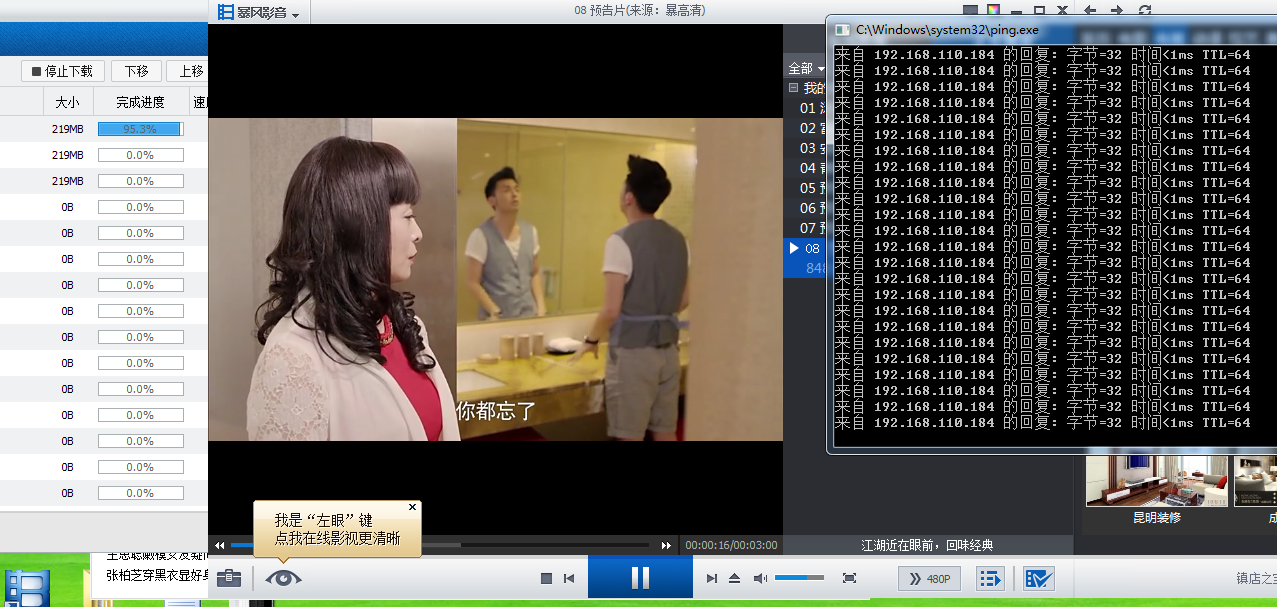Click 下移 button in download manager
The width and height of the screenshot is (1277, 607).
[x=136, y=71]
